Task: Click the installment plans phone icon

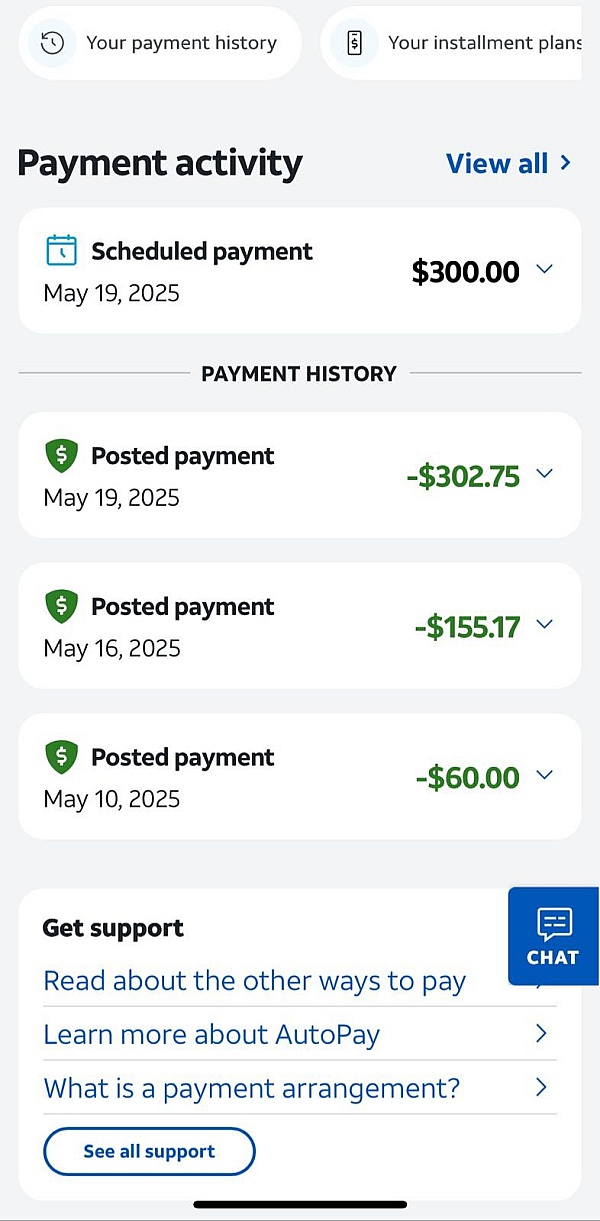Action: (x=354, y=43)
